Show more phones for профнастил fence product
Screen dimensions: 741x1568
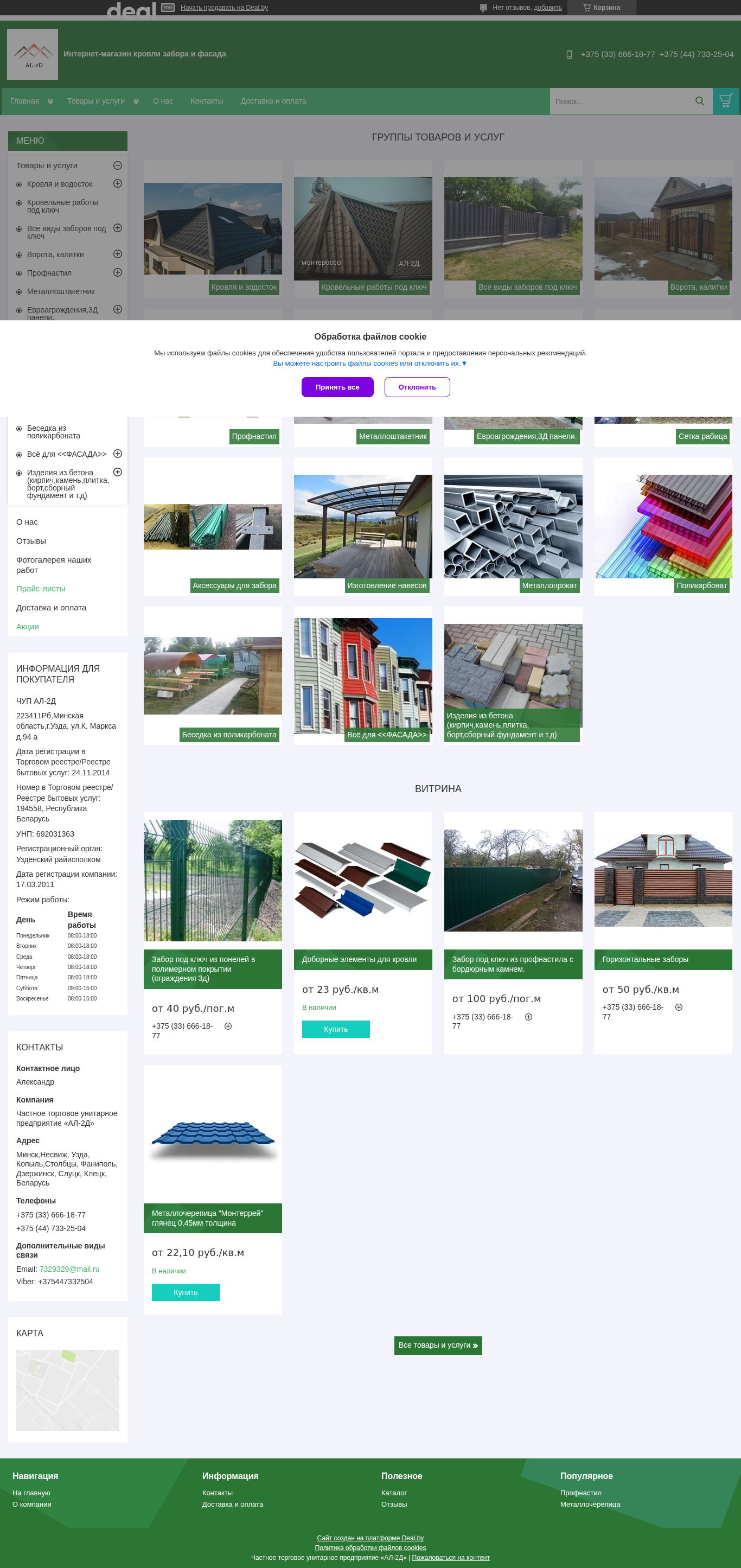(x=529, y=1017)
